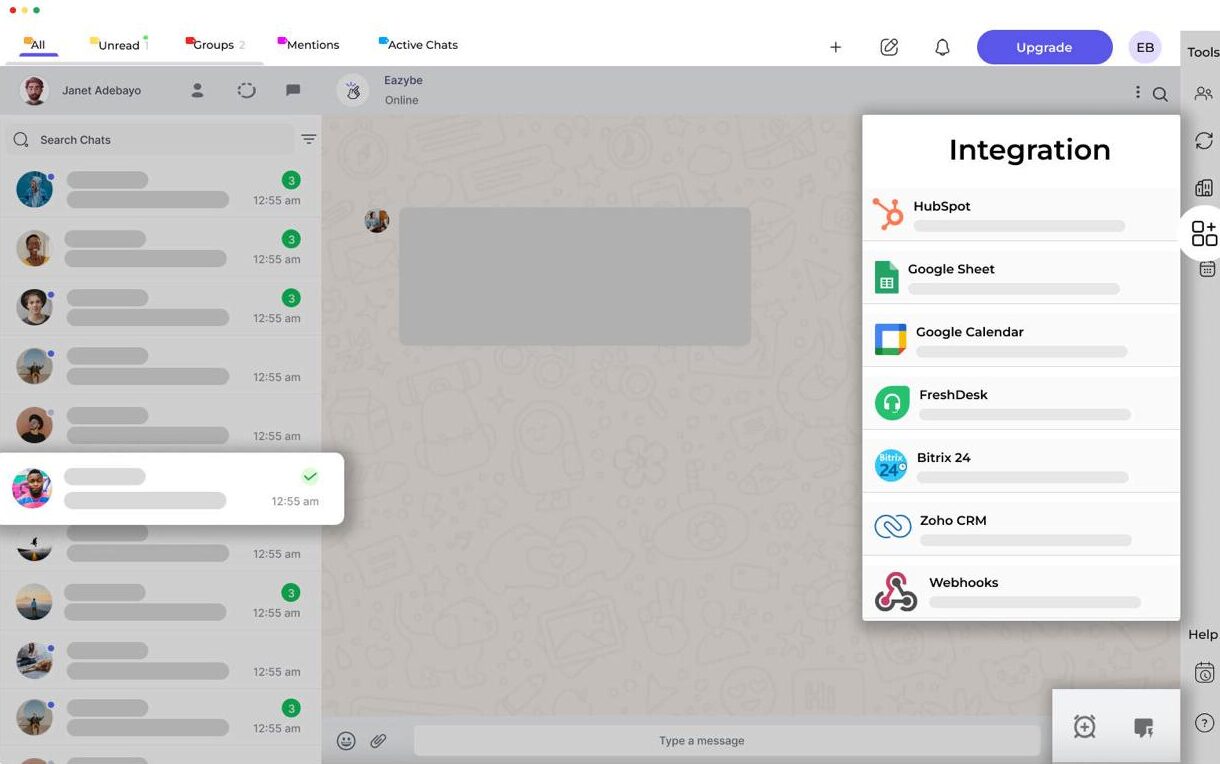Open the chat filter control beside Search Chats

[308, 139]
